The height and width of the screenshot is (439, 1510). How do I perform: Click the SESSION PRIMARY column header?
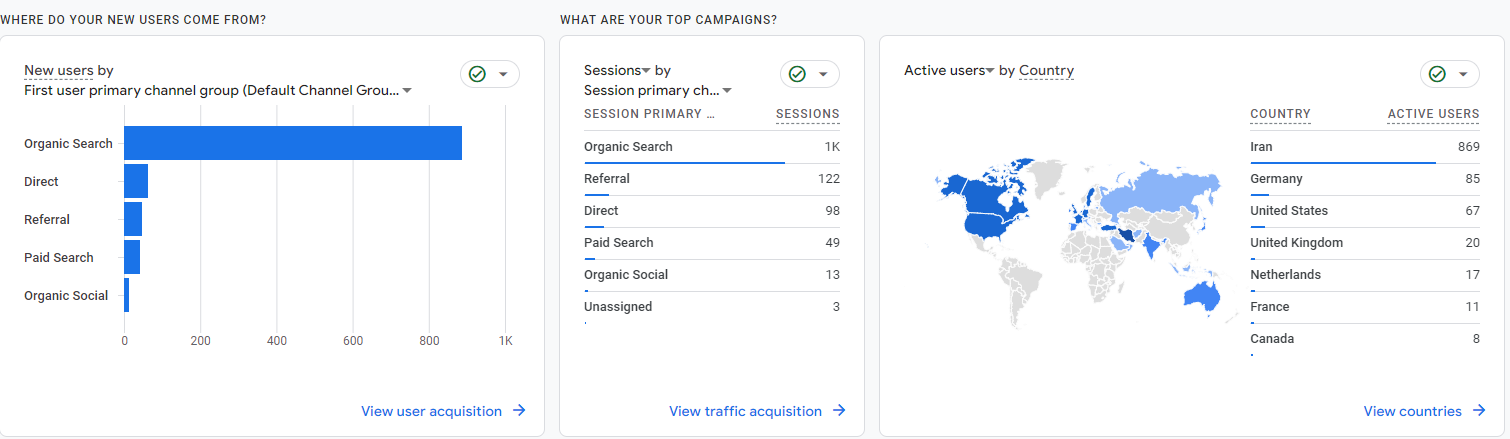point(650,114)
